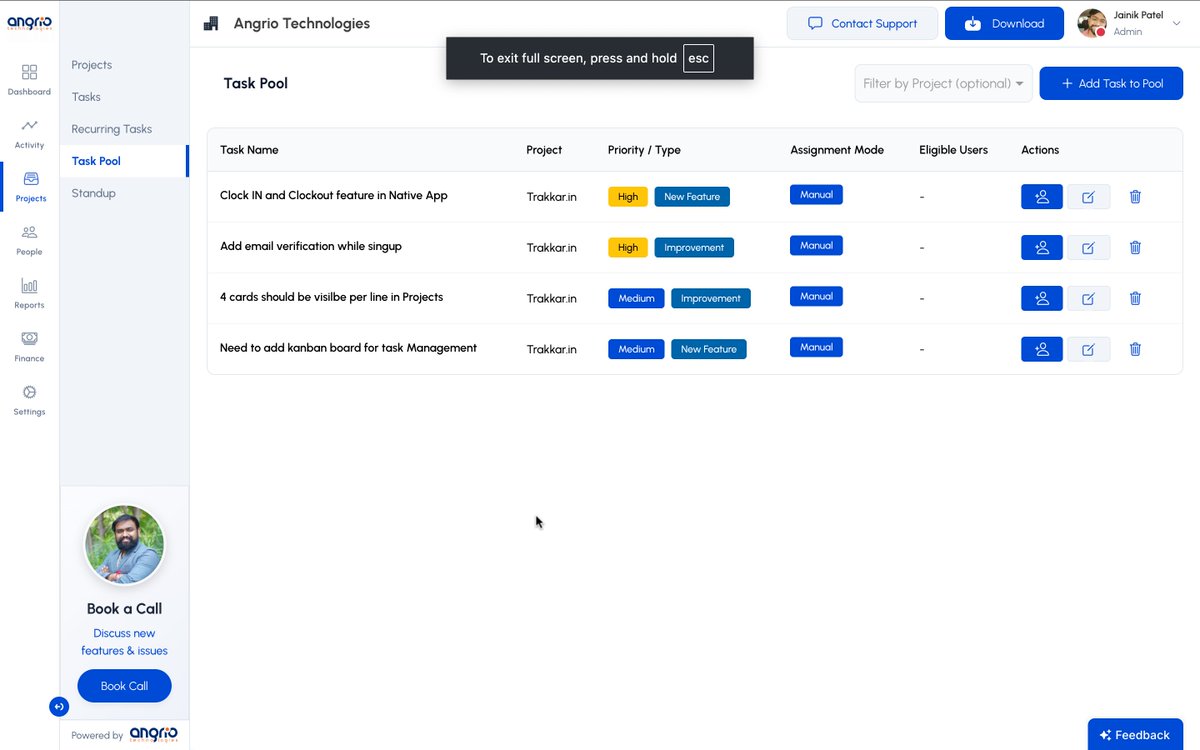The image size is (1200, 750).
Task: Click Improvement badge in email verification row
Action: coord(694,247)
